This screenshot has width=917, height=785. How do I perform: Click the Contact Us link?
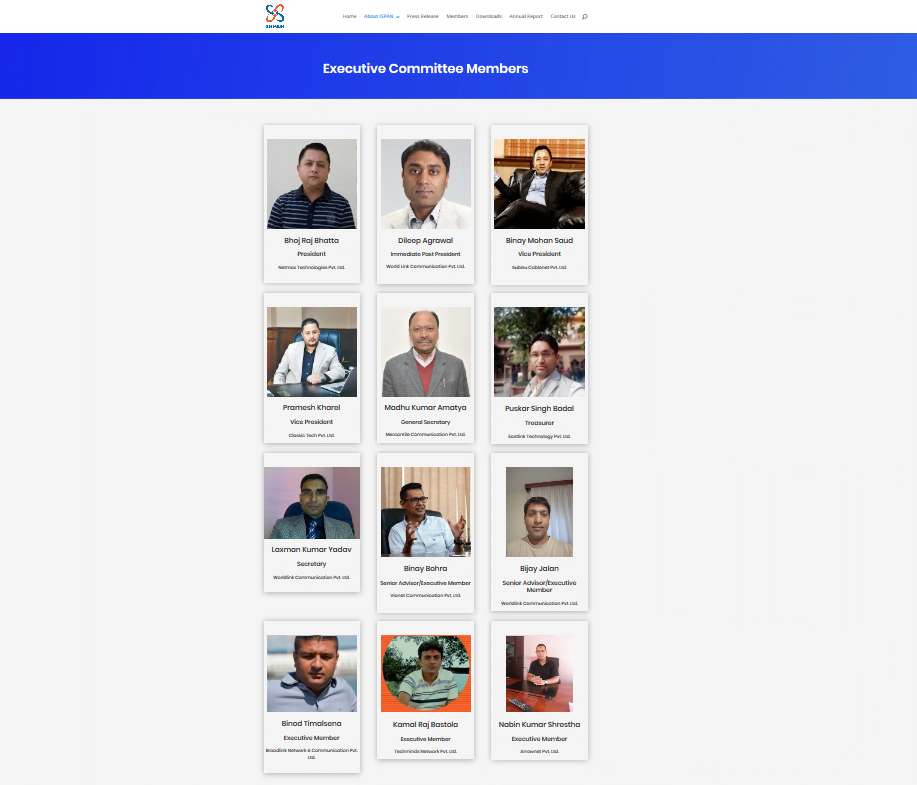pyautogui.click(x=563, y=17)
